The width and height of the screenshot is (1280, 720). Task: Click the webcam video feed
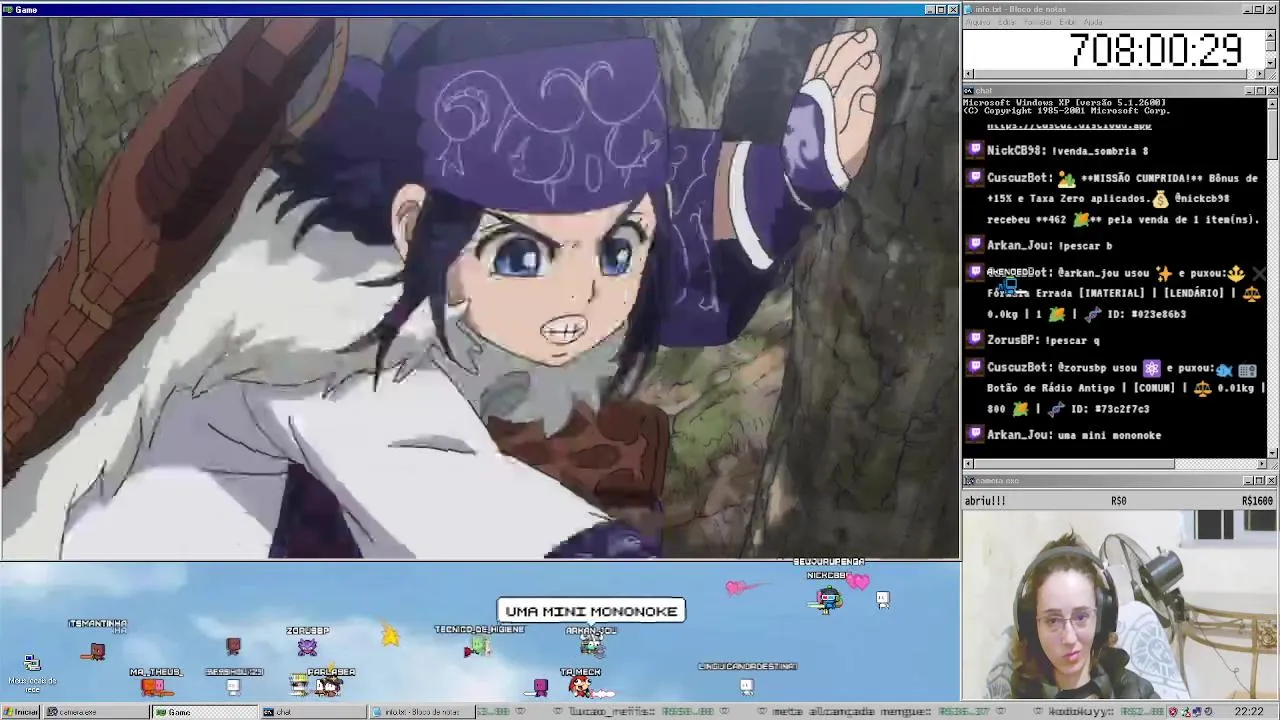click(x=1120, y=604)
